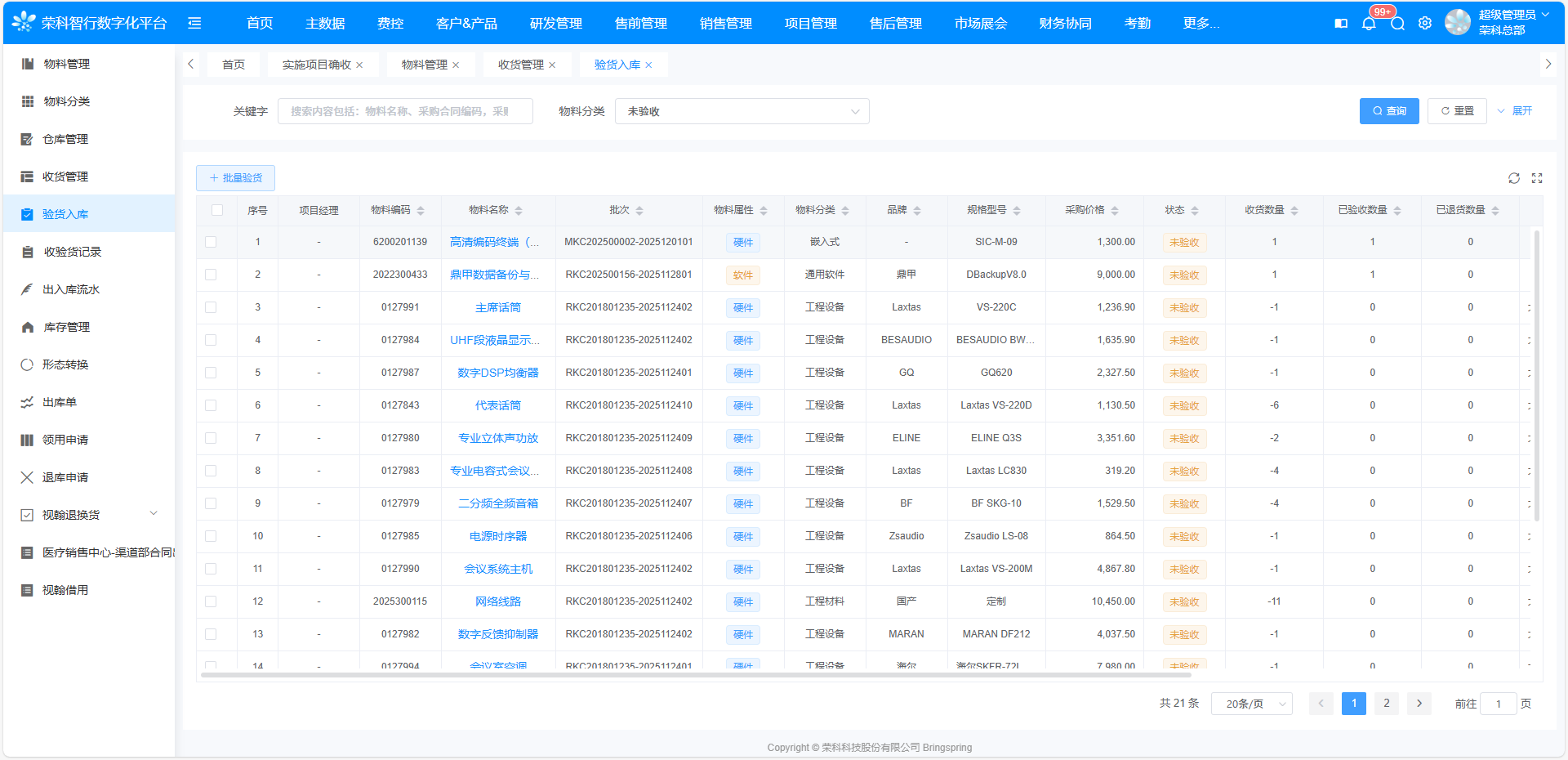This screenshot has height=760, width=1568.
Task: Check the checkbox for row 3 主席话筒
Action: coord(211,307)
